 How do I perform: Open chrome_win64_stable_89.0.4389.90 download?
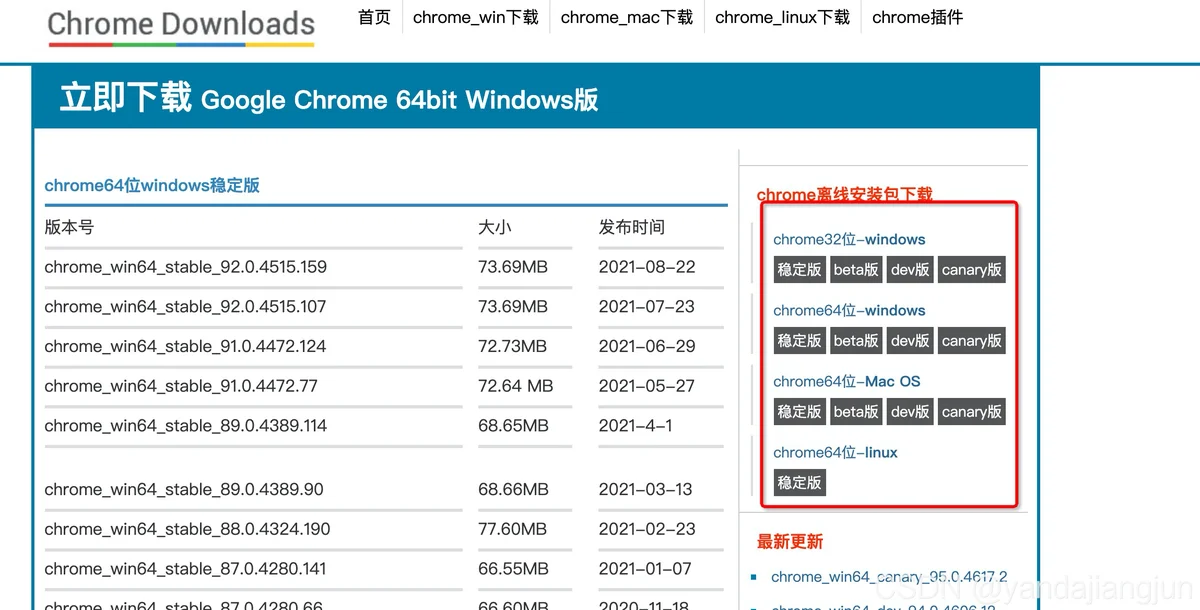tap(184, 490)
